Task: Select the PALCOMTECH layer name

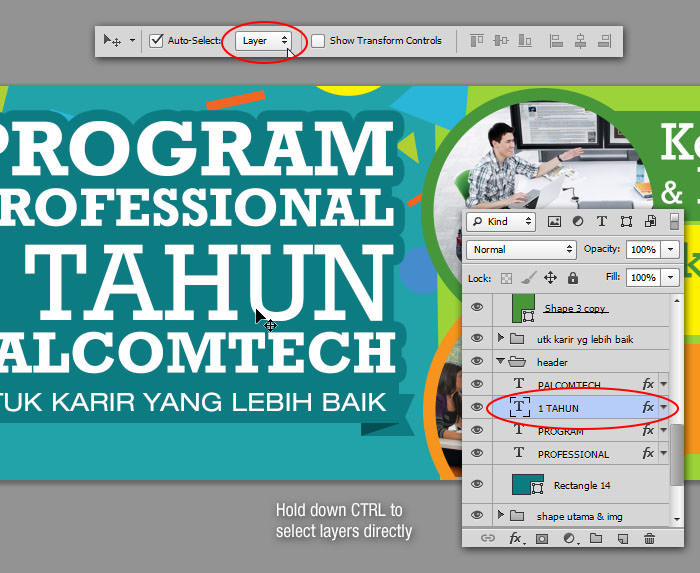Action: pyautogui.click(x=569, y=385)
